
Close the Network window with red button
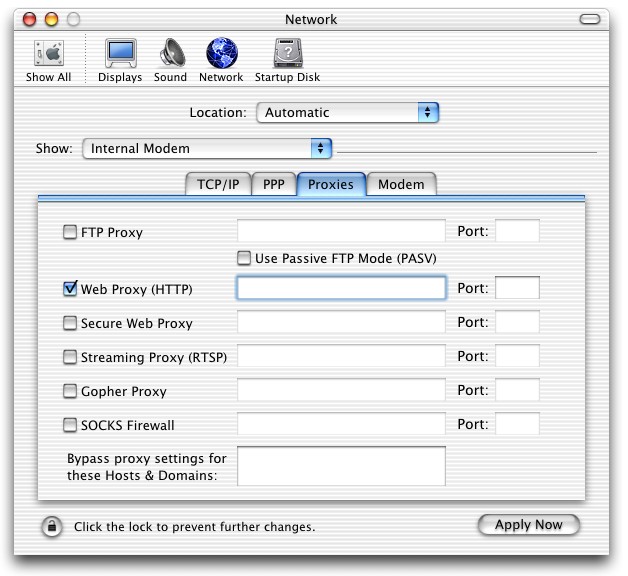(x=29, y=19)
